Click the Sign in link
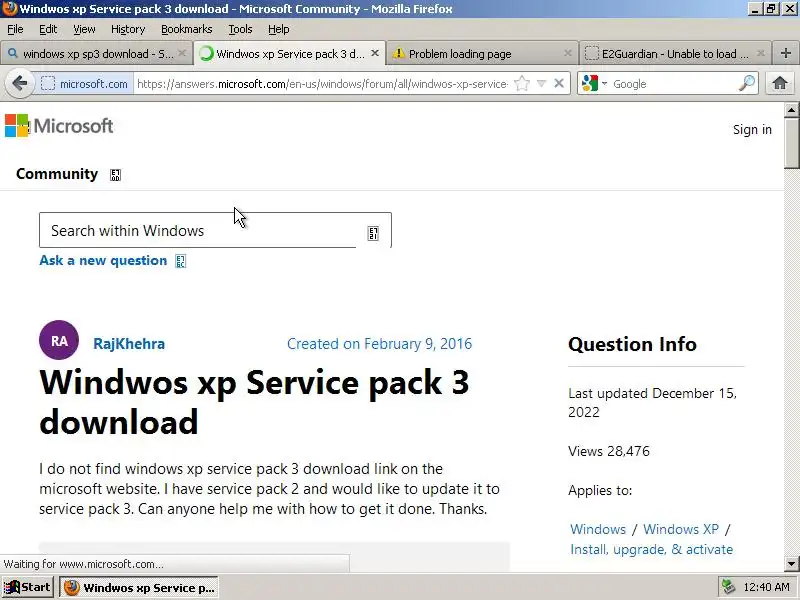The image size is (800, 600). click(x=752, y=130)
